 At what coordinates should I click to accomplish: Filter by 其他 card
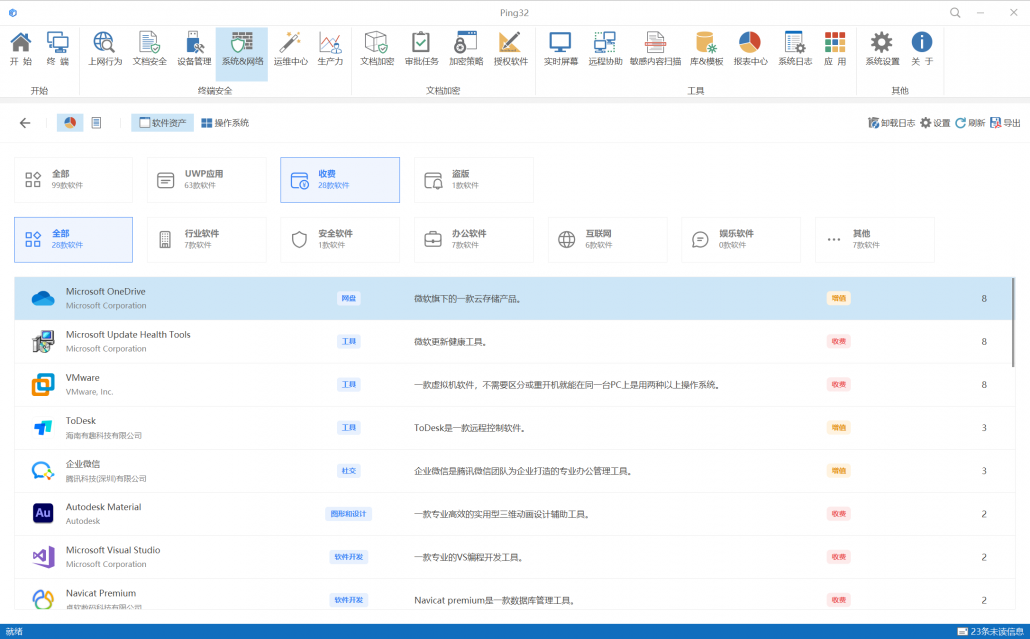point(875,240)
